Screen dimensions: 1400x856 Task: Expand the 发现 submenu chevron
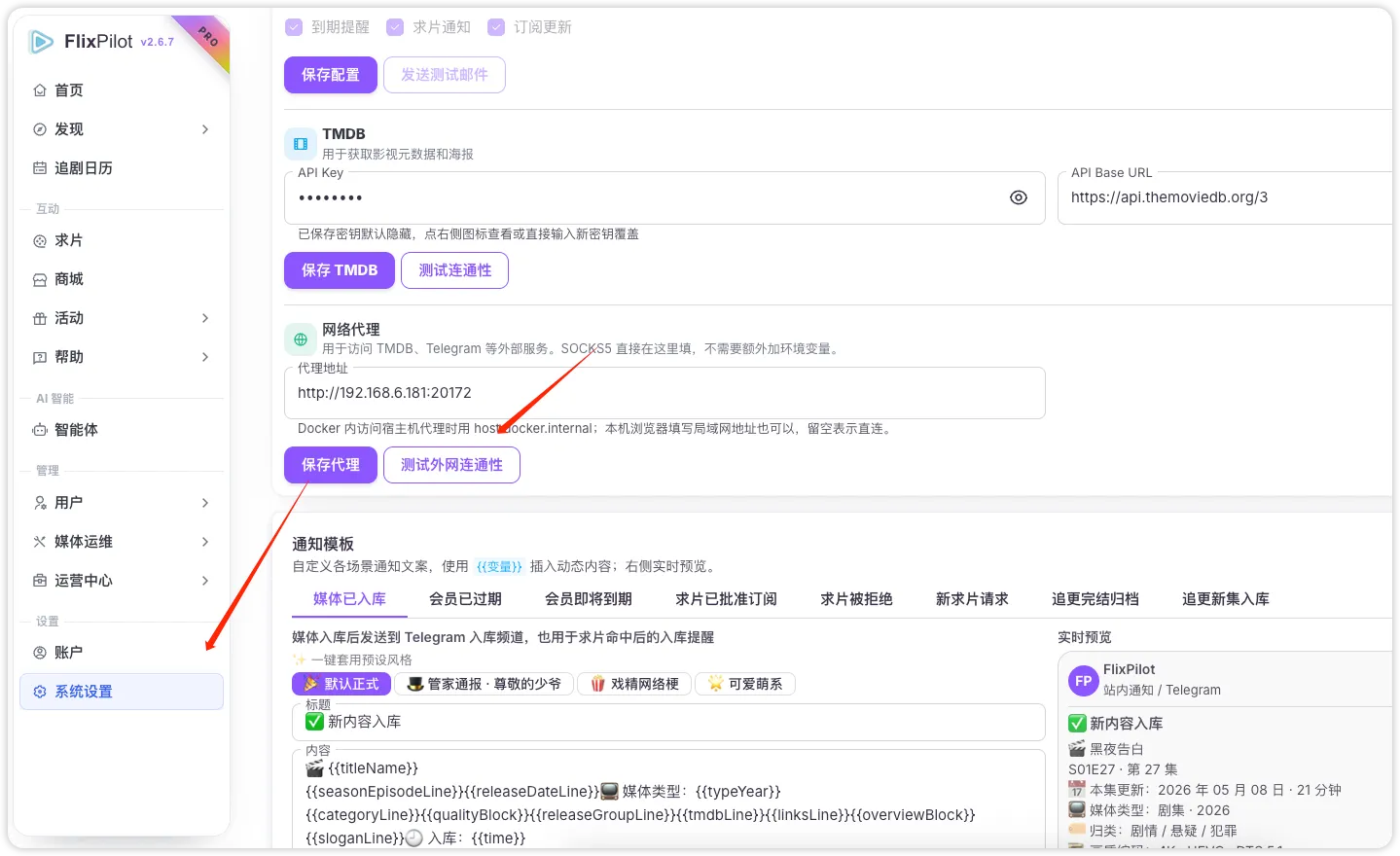coord(205,129)
